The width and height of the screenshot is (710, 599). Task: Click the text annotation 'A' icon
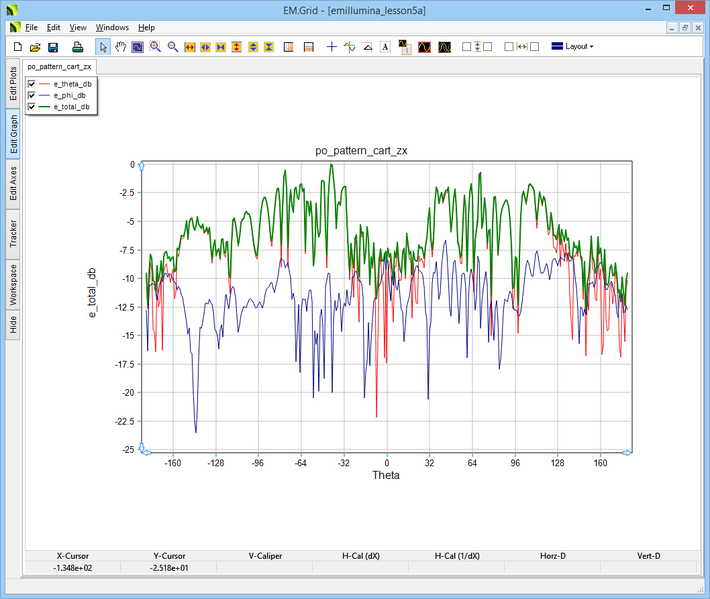click(385, 47)
